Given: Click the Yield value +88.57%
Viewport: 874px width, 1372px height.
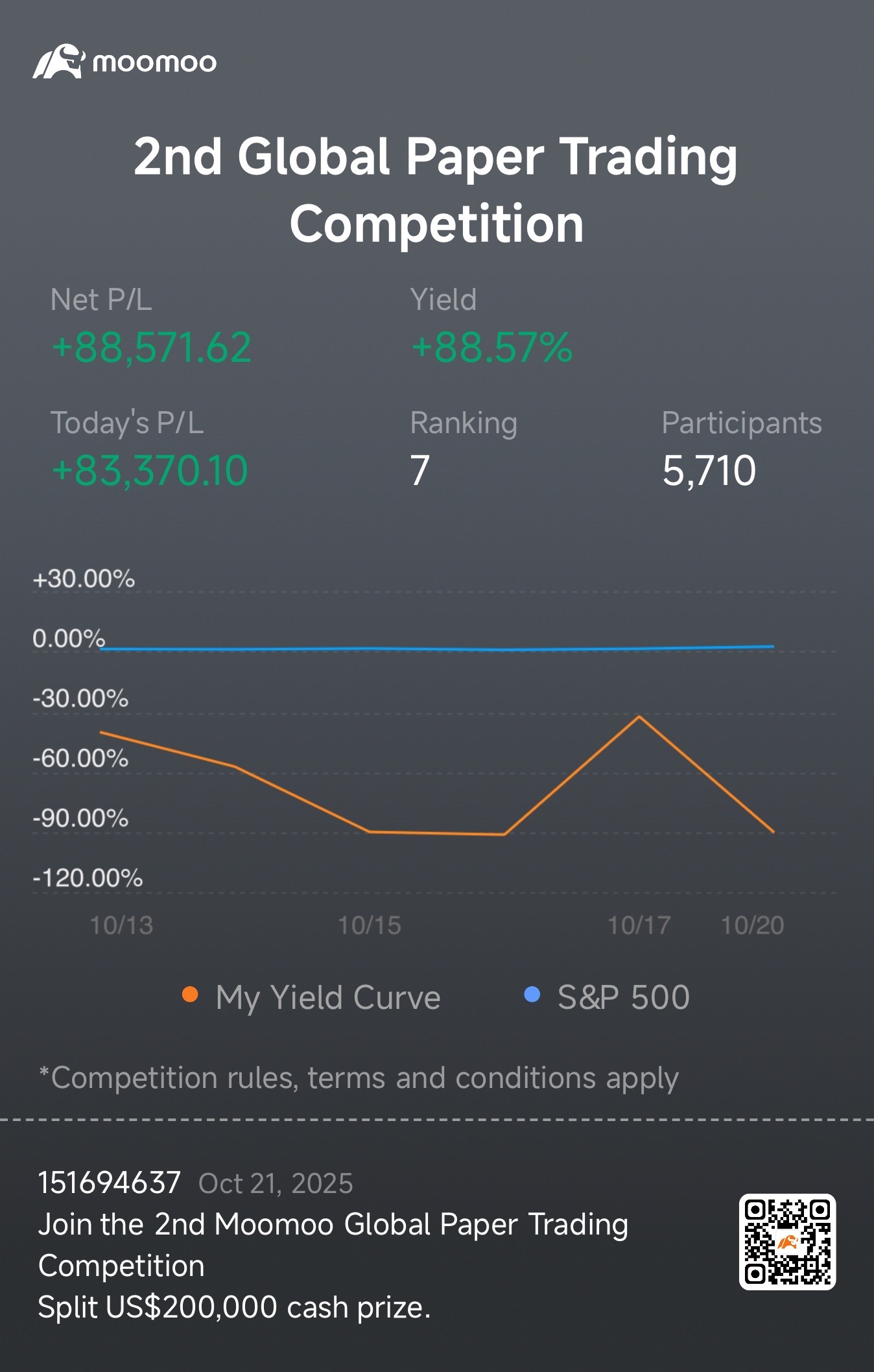Looking at the screenshot, I should coord(492,347).
